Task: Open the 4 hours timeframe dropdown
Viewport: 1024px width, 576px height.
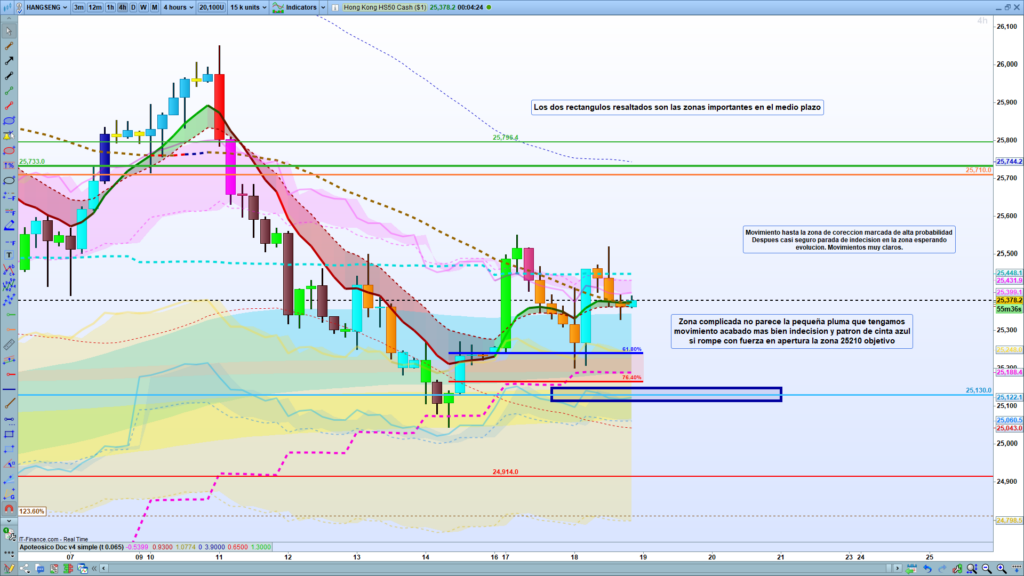Action: pos(178,7)
